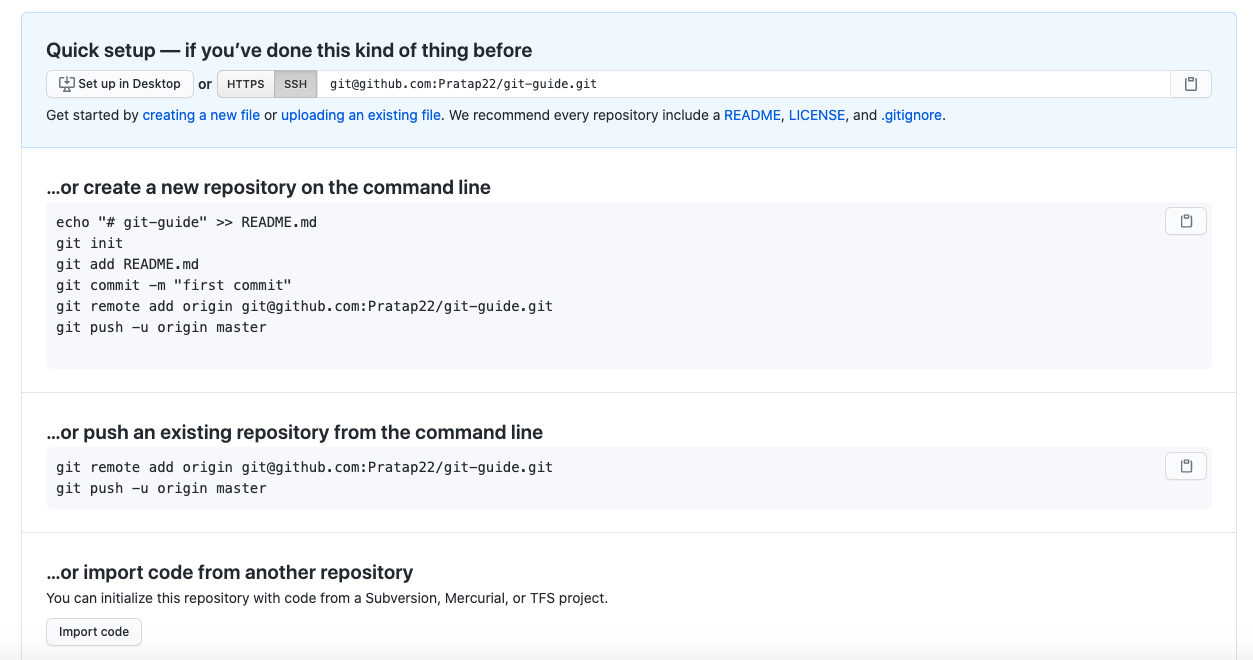
Task: Open the Import code tool
Action: [x=93, y=631]
